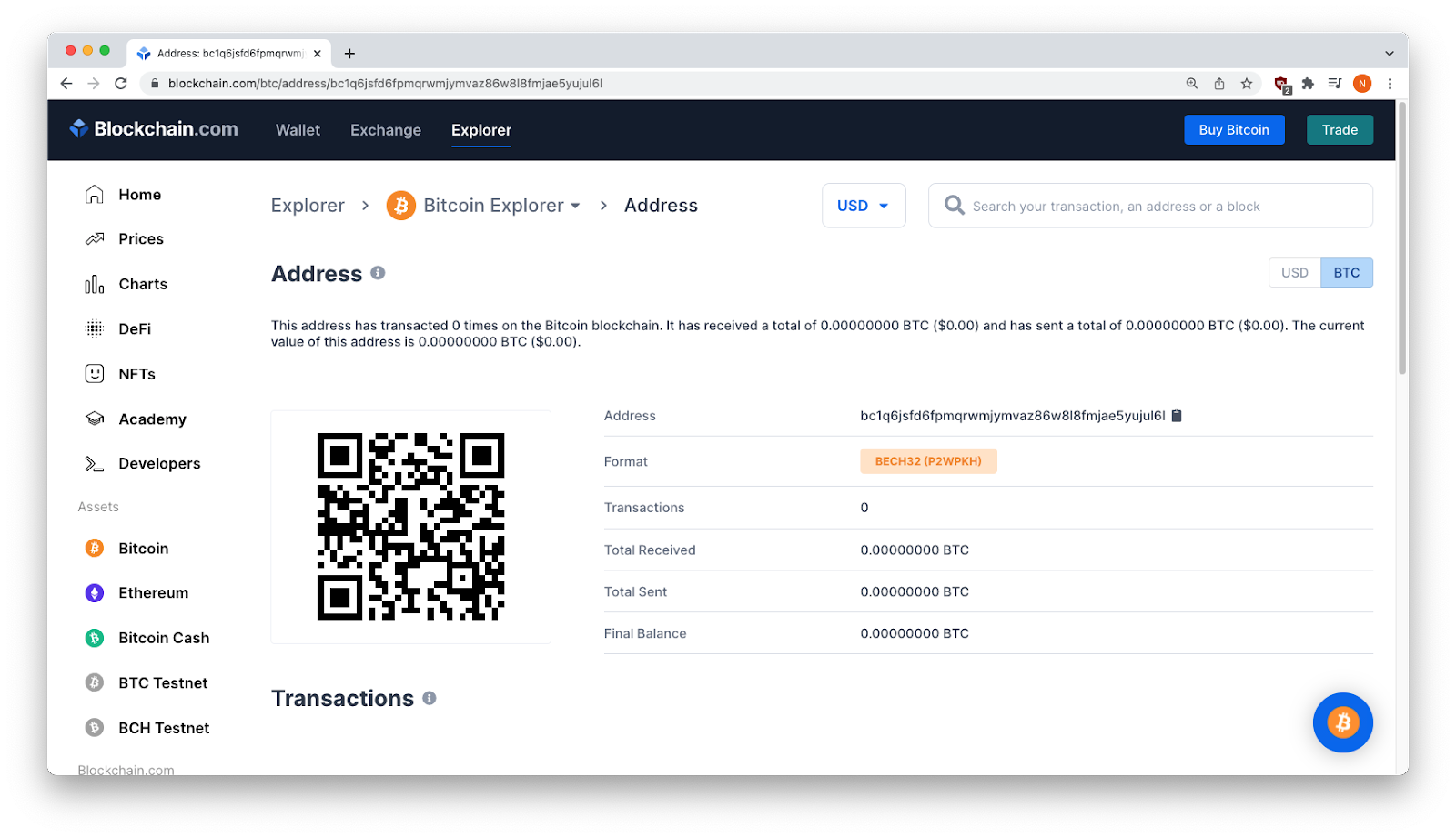1456x838 pixels.
Task: Click the Academy graduation cap icon
Action: click(95, 419)
